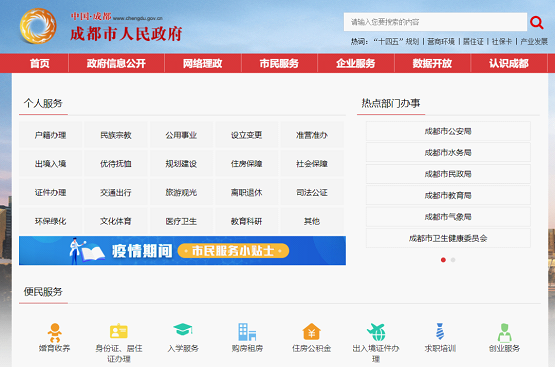Open 成都市民政局 department link
Screen dimensions: 555x367
pos(448,174)
